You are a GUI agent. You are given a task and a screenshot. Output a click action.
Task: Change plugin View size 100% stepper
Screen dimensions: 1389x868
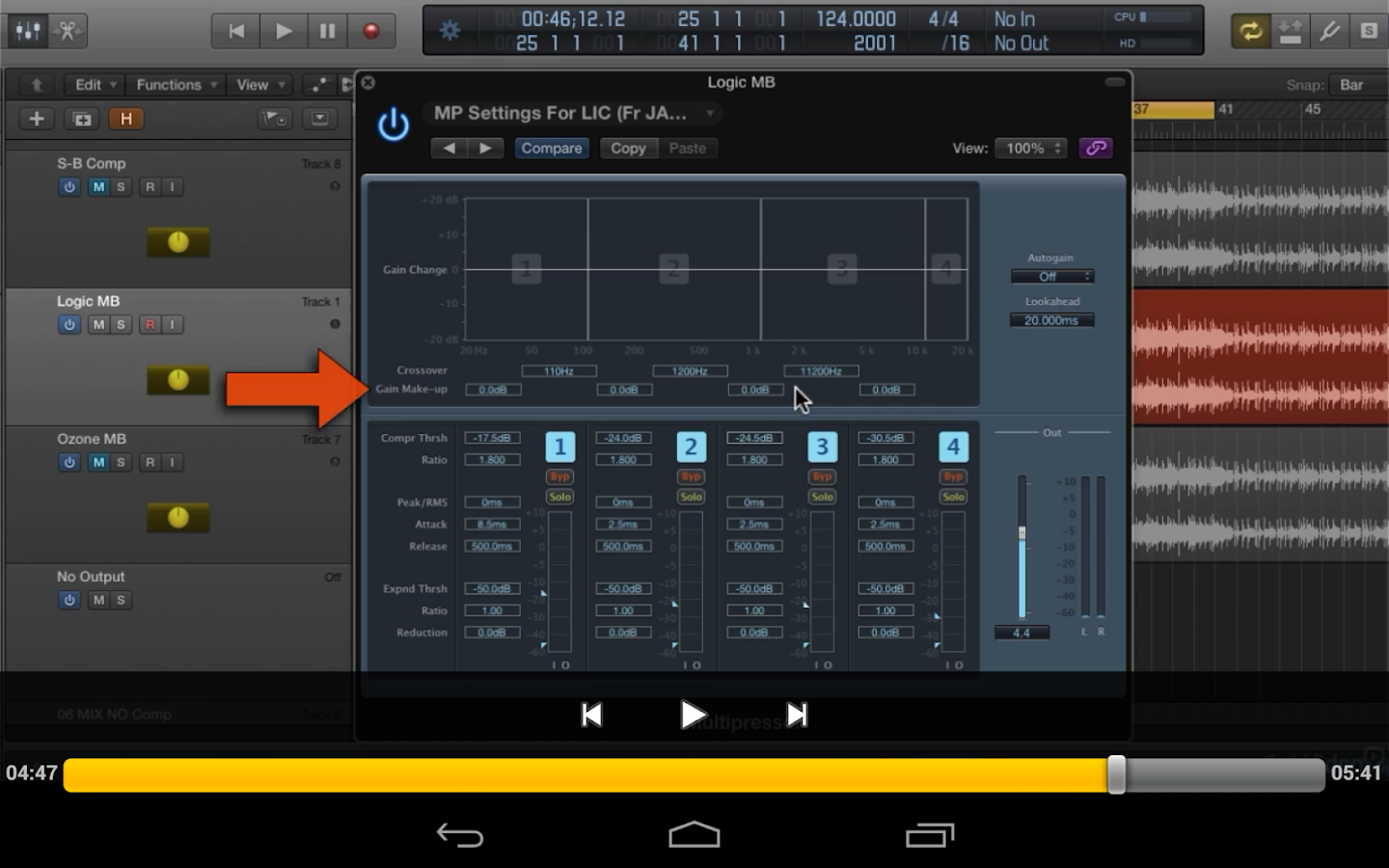tap(1031, 149)
